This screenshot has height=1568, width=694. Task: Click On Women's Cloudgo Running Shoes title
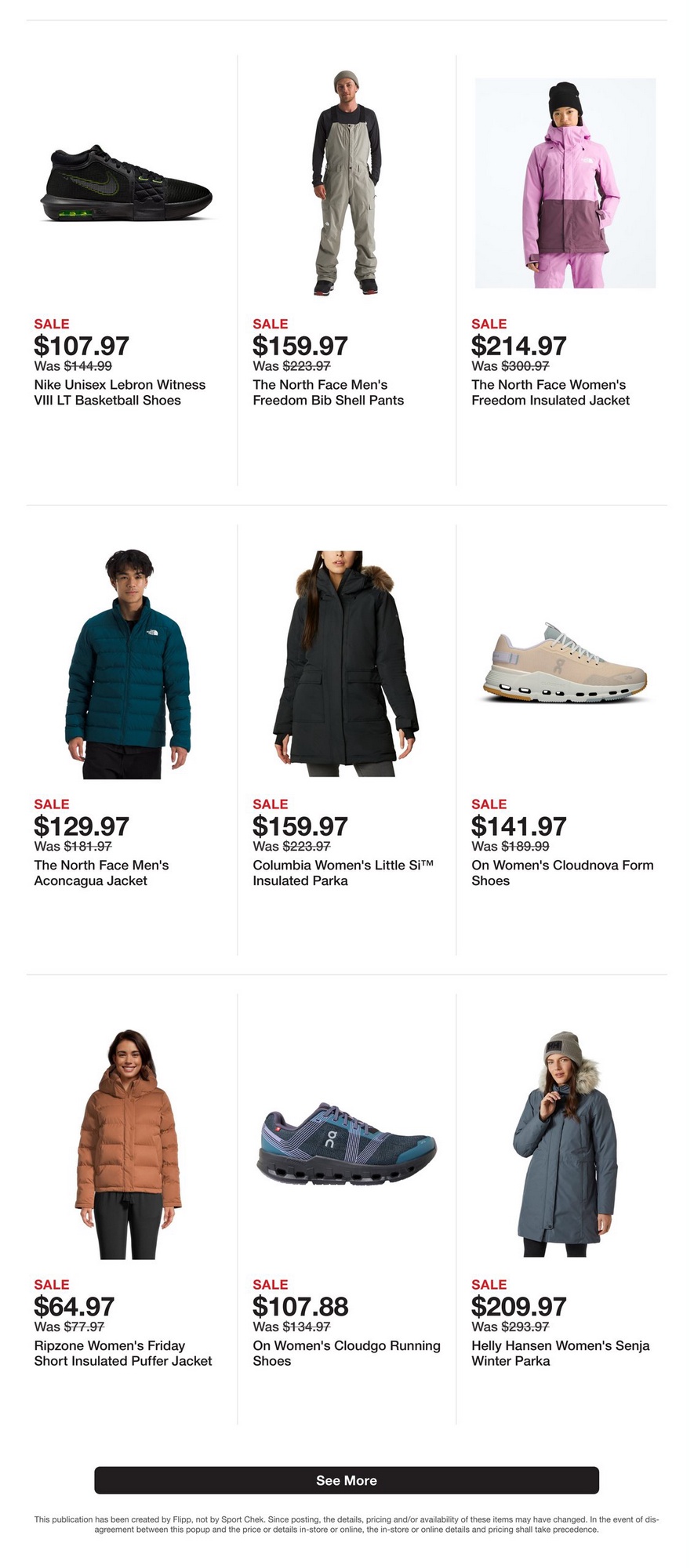pyautogui.click(x=347, y=1353)
